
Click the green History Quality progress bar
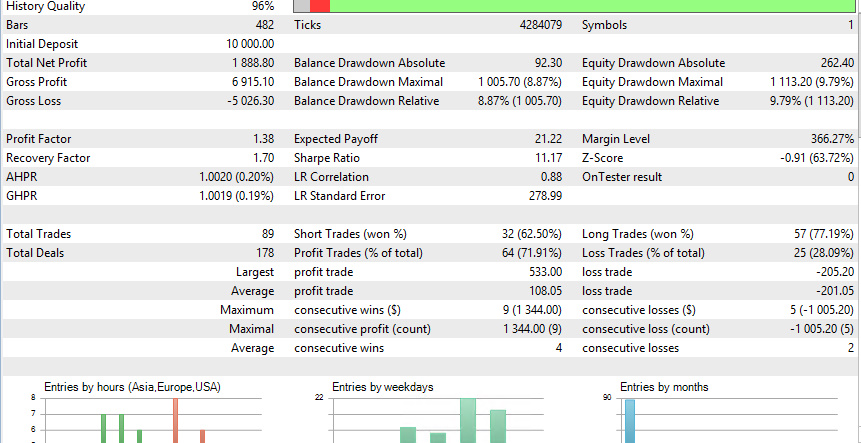[x=592, y=6]
